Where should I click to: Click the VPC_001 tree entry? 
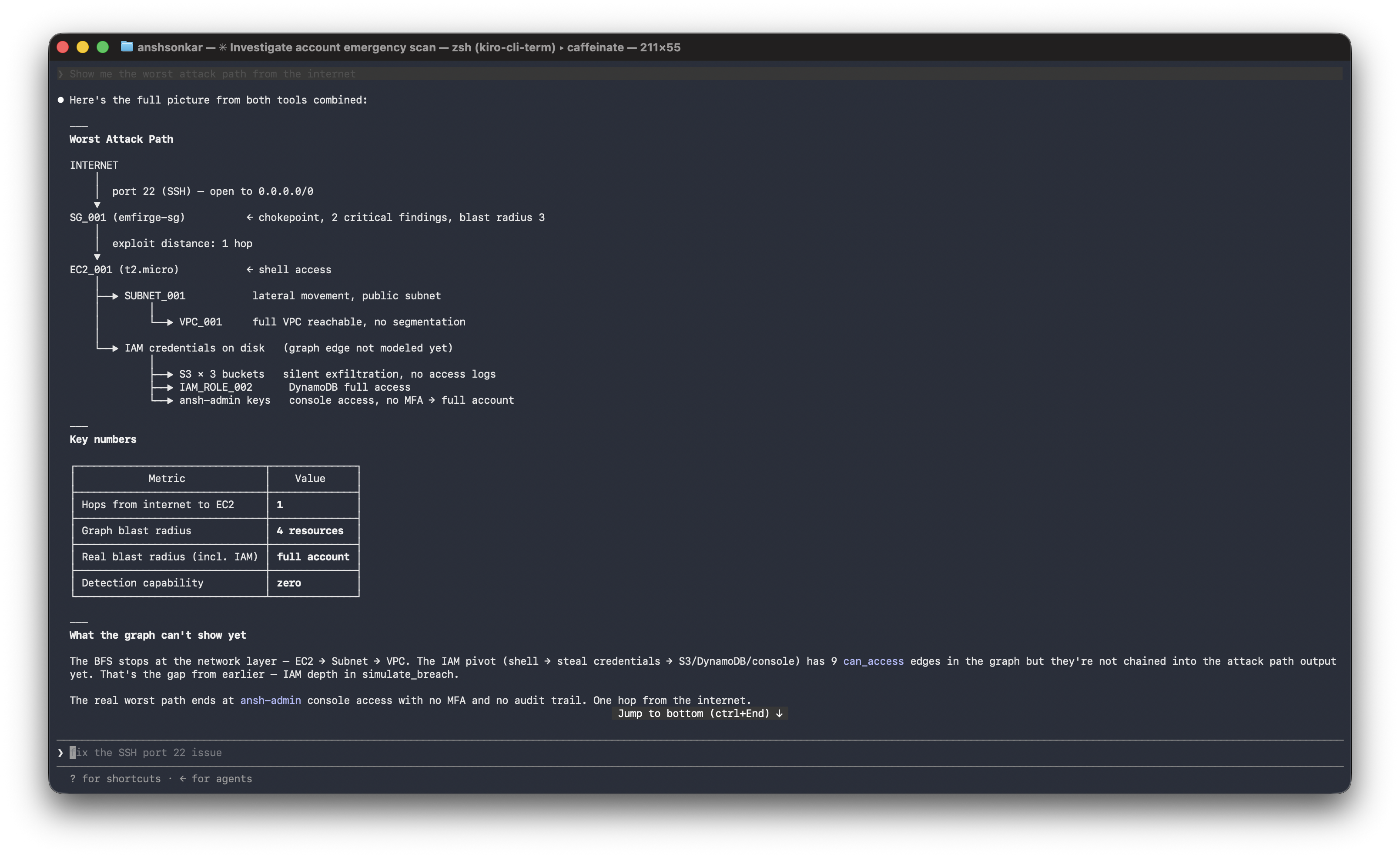pos(201,322)
